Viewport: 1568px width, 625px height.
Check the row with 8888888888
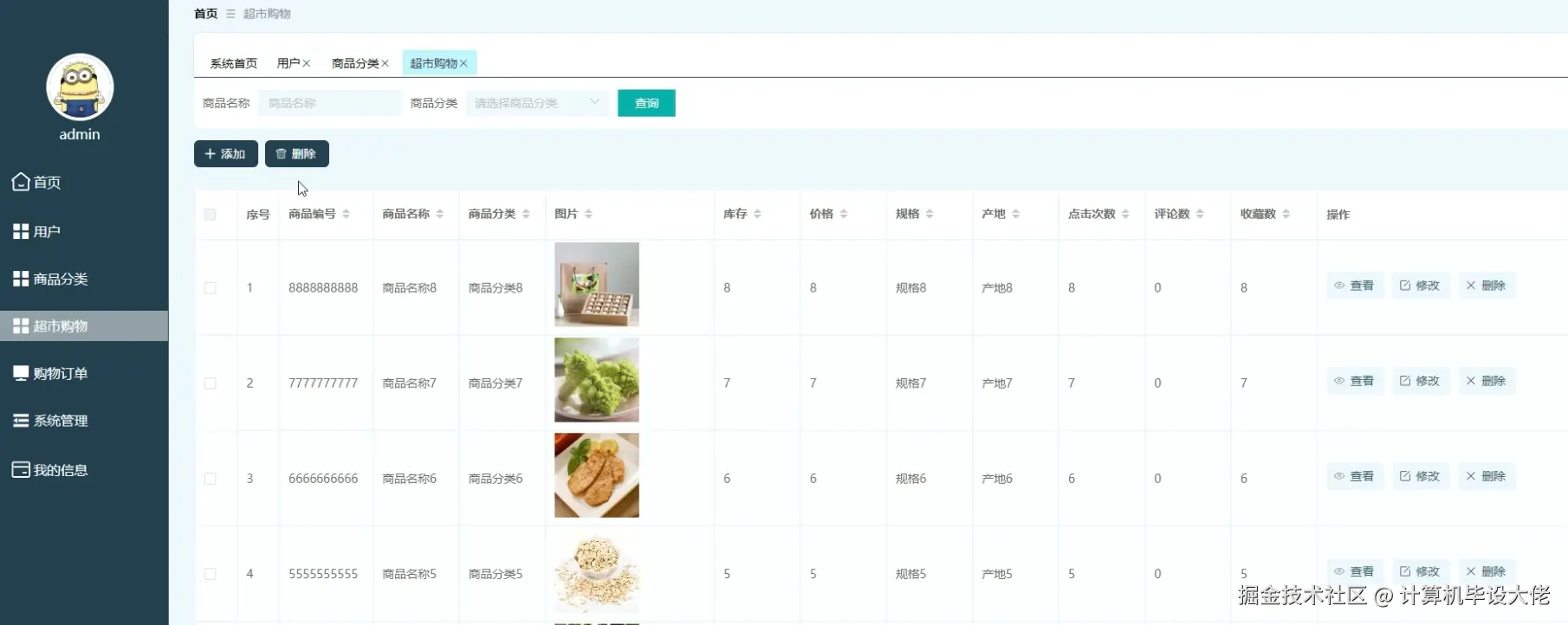point(211,288)
